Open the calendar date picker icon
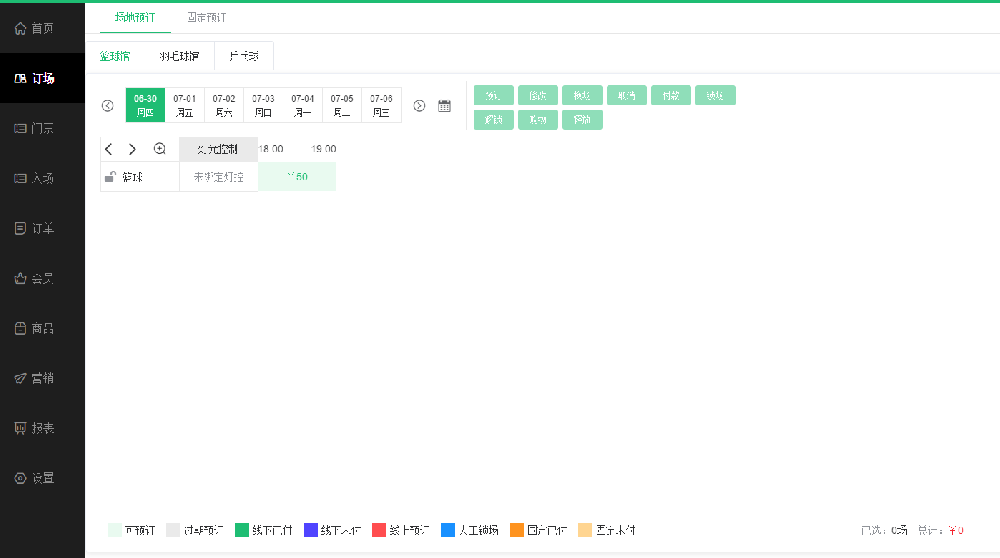Screen dimensions: 1000x558 [x=445, y=106]
